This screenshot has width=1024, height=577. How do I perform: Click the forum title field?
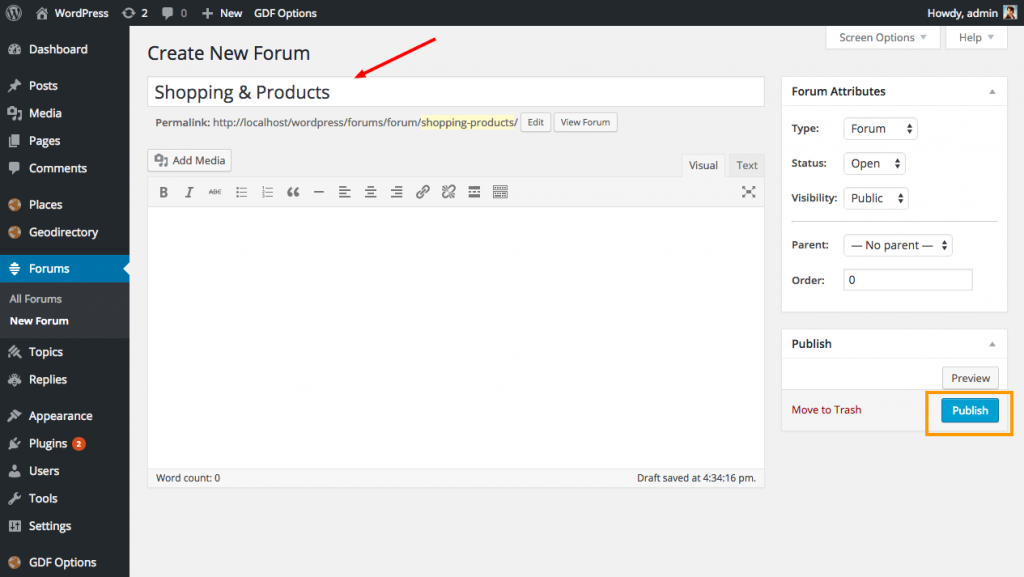456,92
